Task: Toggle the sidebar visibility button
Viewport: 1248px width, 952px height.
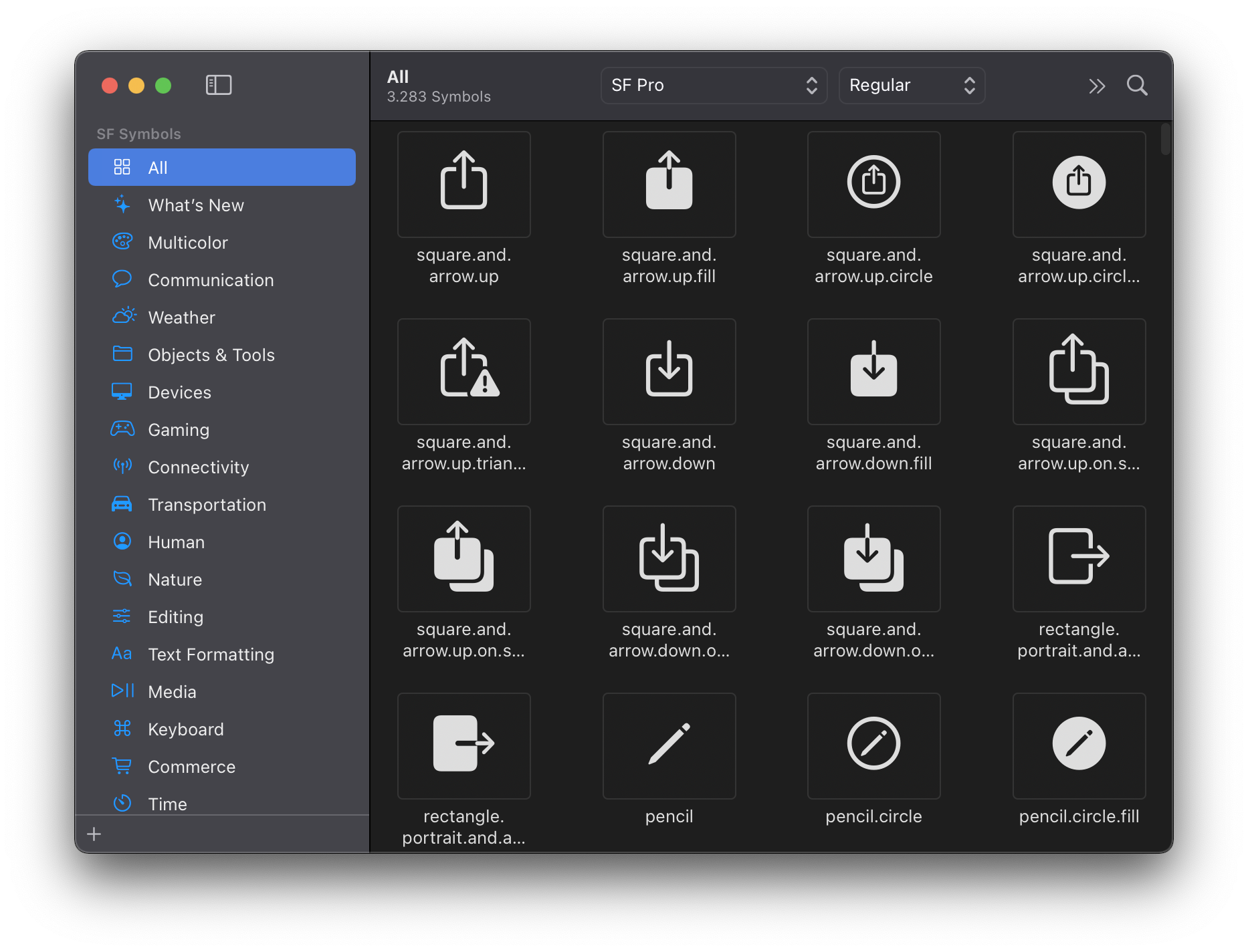Action: tap(218, 85)
